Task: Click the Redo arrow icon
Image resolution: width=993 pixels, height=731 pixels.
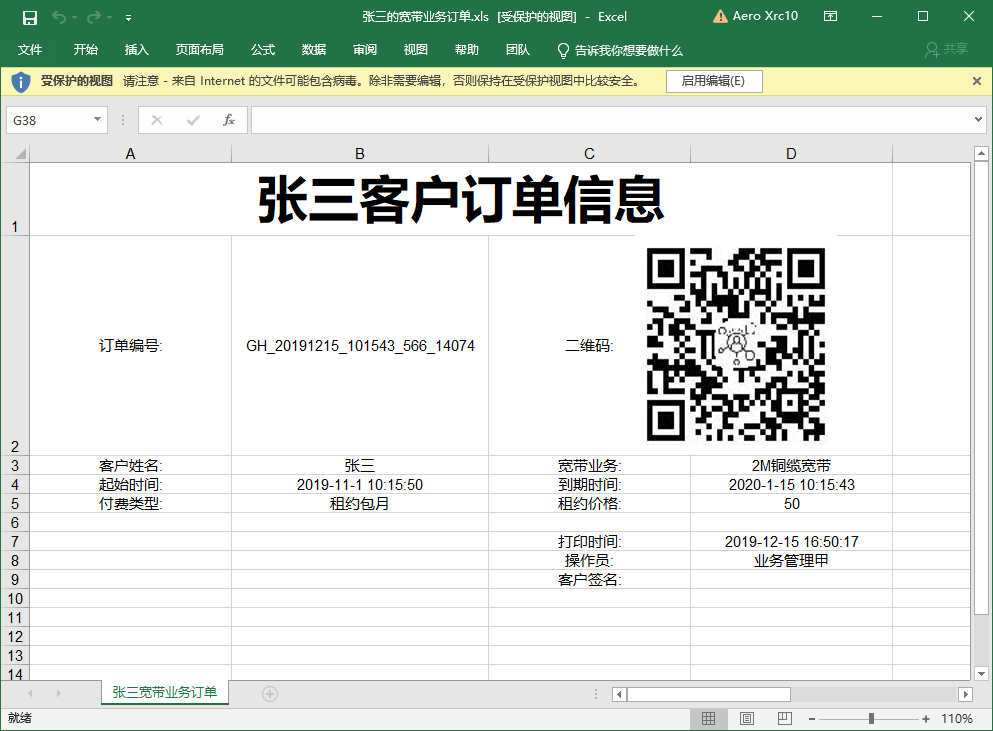Action: coord(94,17)
